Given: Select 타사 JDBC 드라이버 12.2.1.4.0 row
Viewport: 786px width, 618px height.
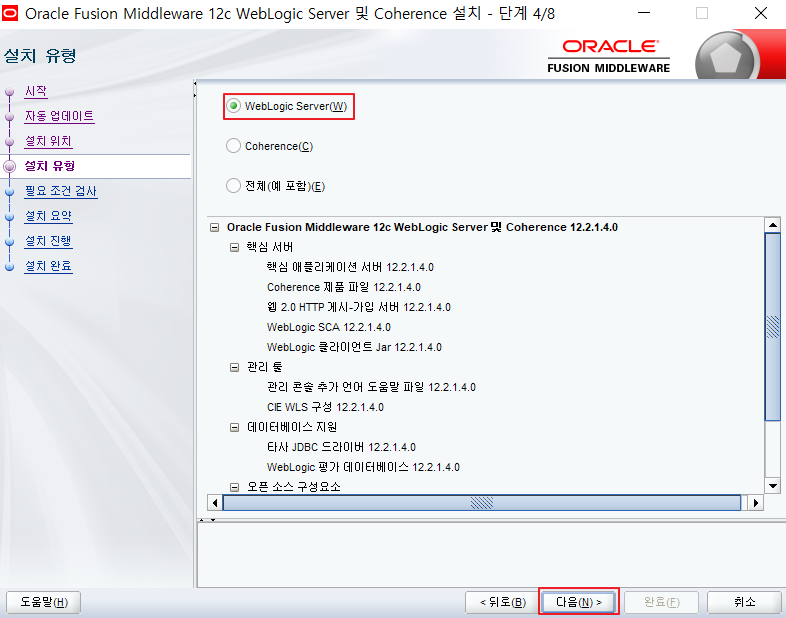Looking at the screenshot, I should [341, 447].
